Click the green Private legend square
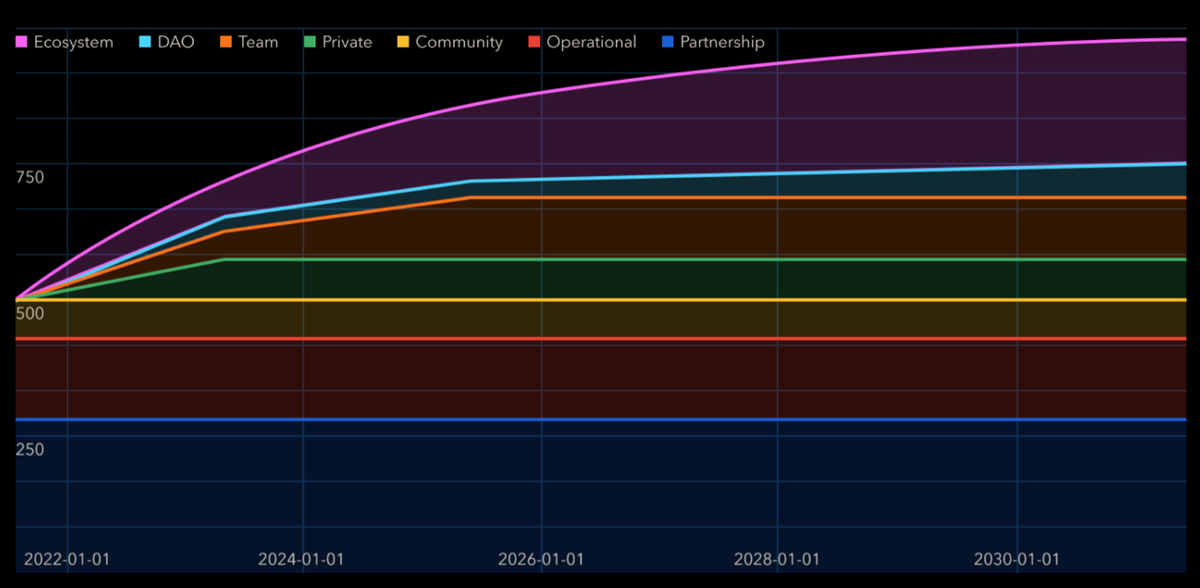The width and height of the screenshot is (1200, 588). click(x=310, y=42)
